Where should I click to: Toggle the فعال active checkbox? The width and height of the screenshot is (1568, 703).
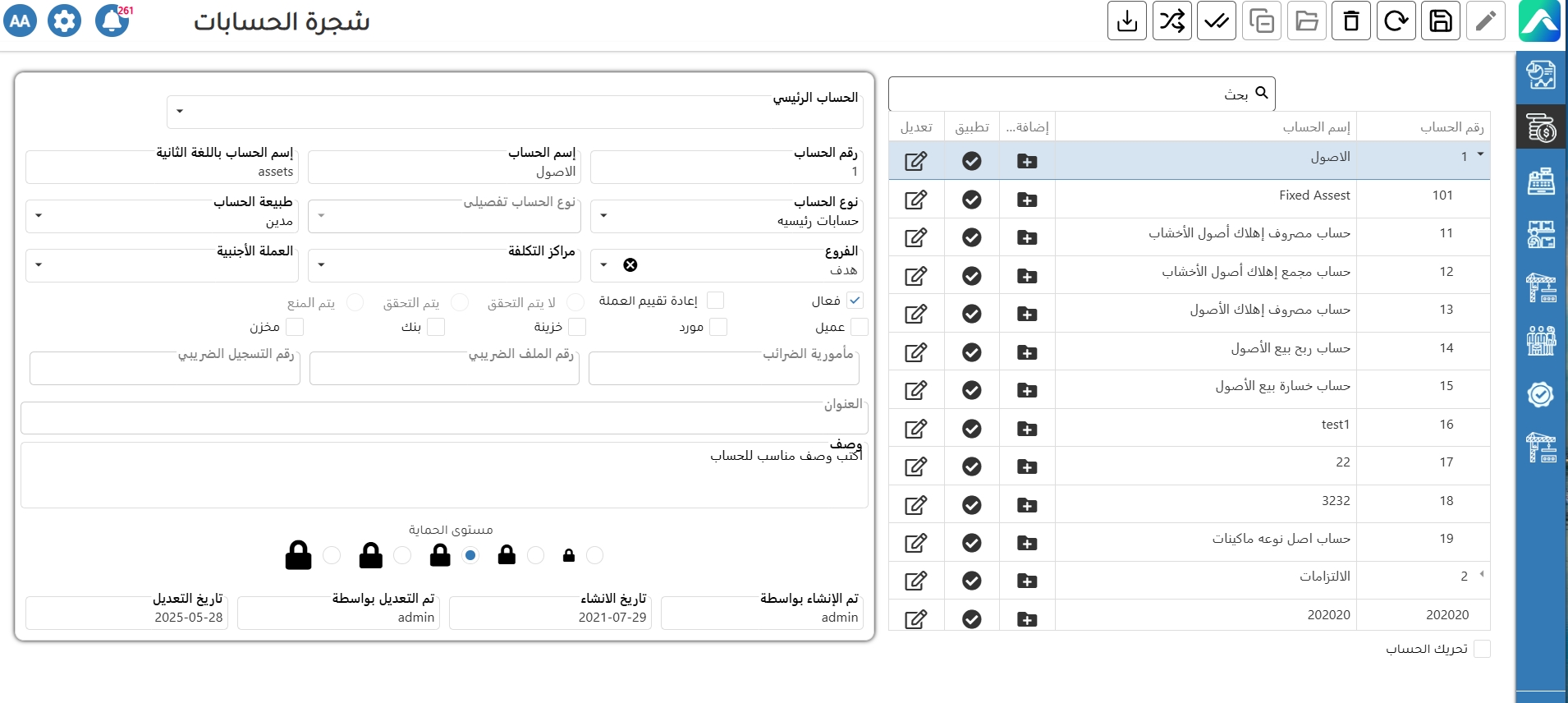(x=855, y=301)
